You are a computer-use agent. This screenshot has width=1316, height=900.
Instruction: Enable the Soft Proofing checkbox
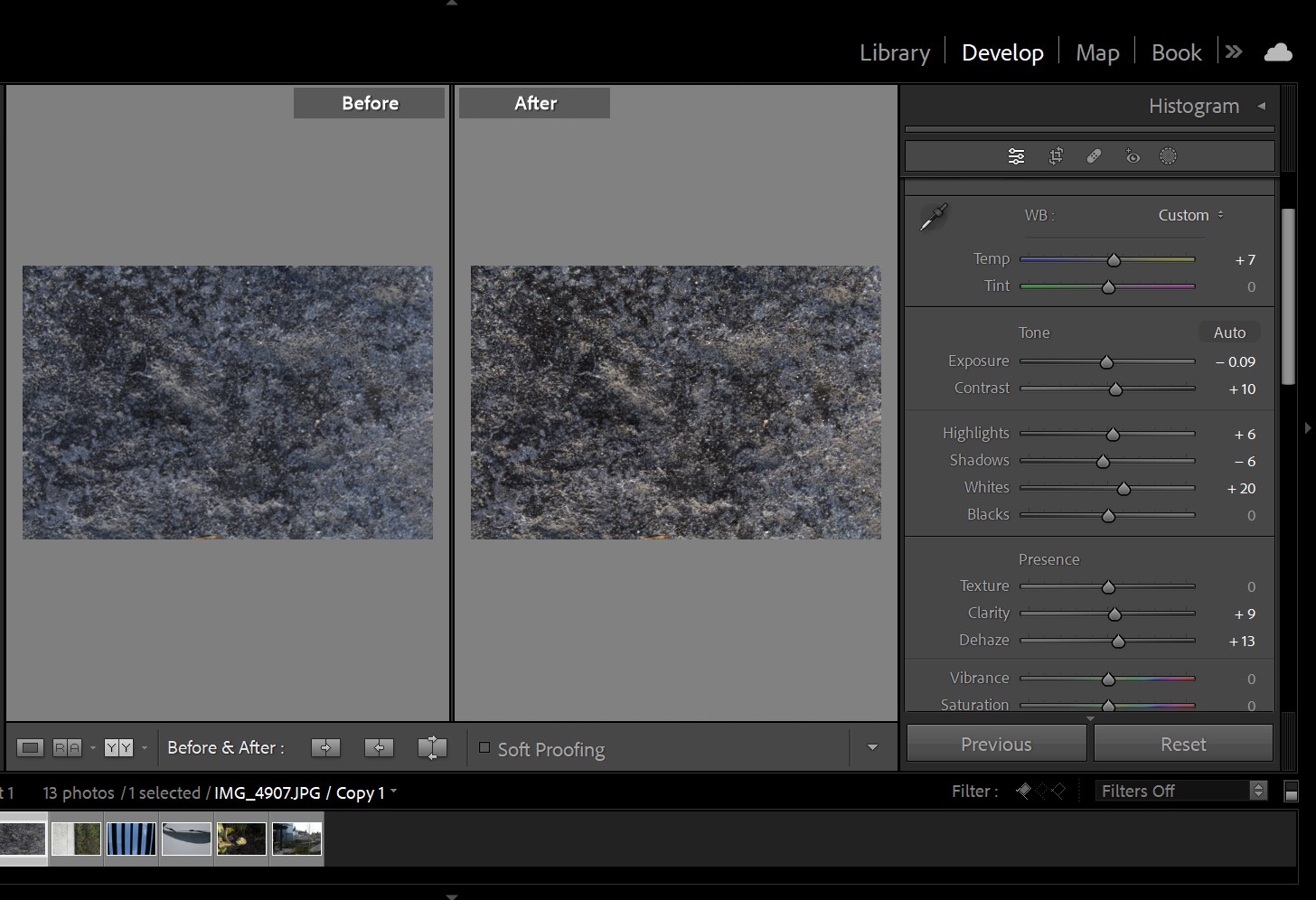484,747
